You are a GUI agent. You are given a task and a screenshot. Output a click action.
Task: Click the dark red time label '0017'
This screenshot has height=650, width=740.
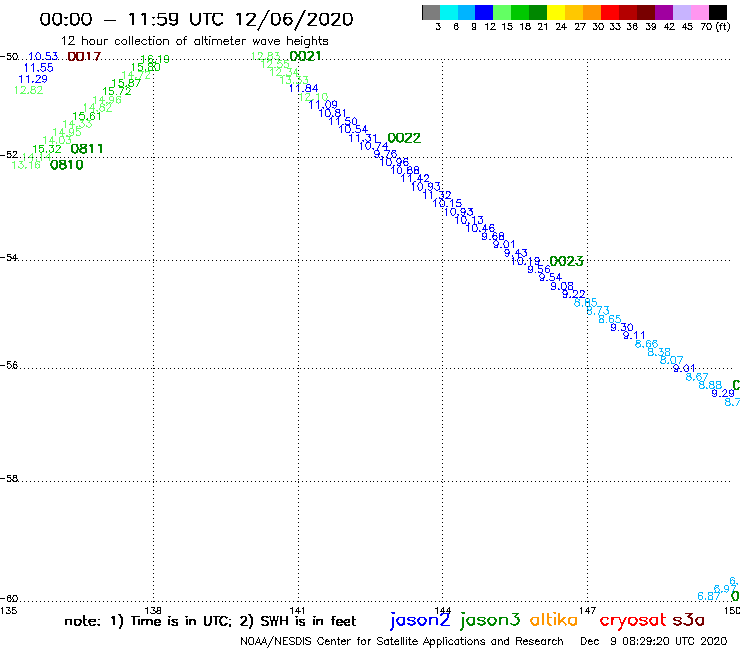84,57
